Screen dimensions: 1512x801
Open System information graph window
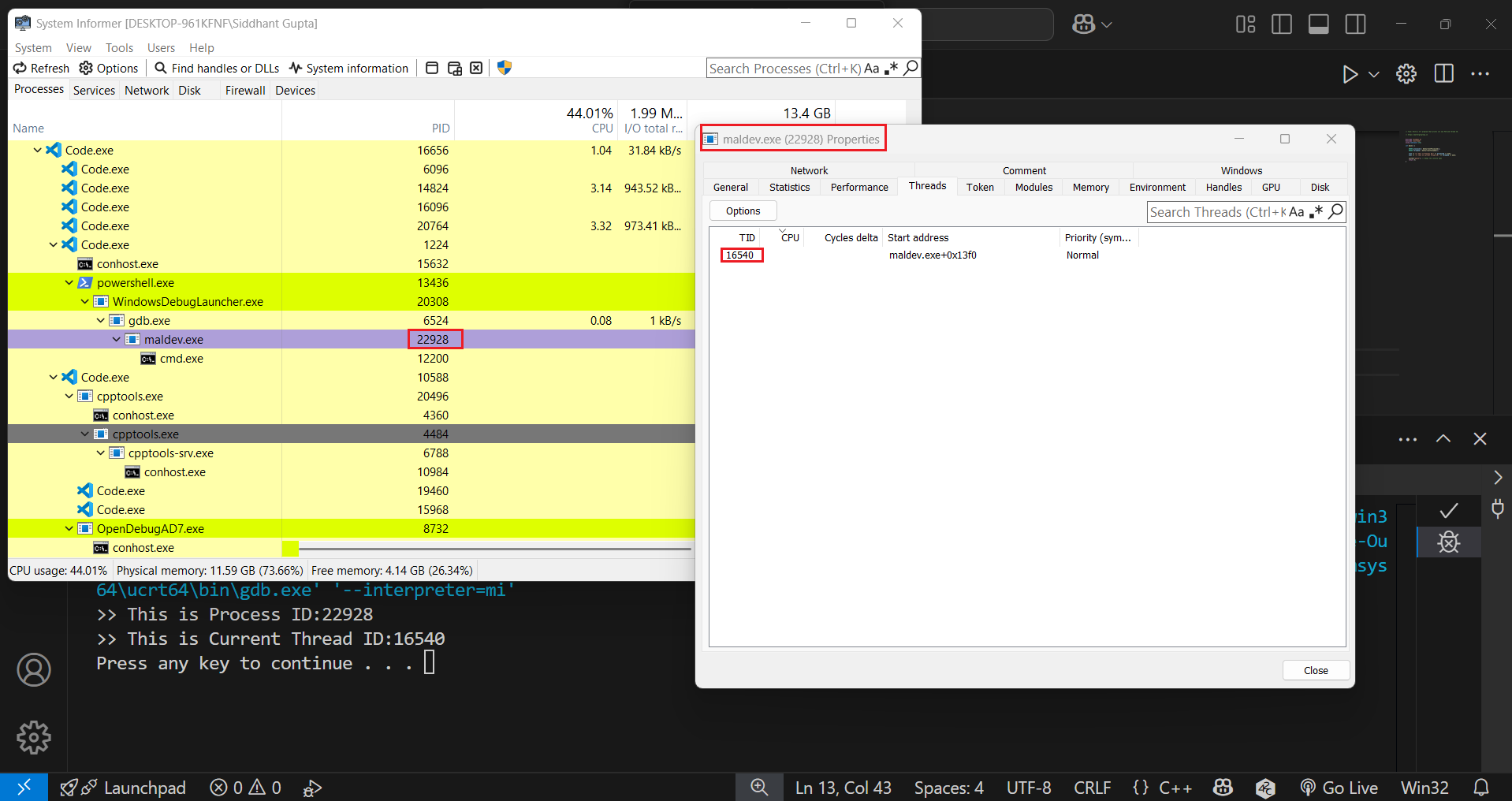pyautogui.click(x=348, y=68)
